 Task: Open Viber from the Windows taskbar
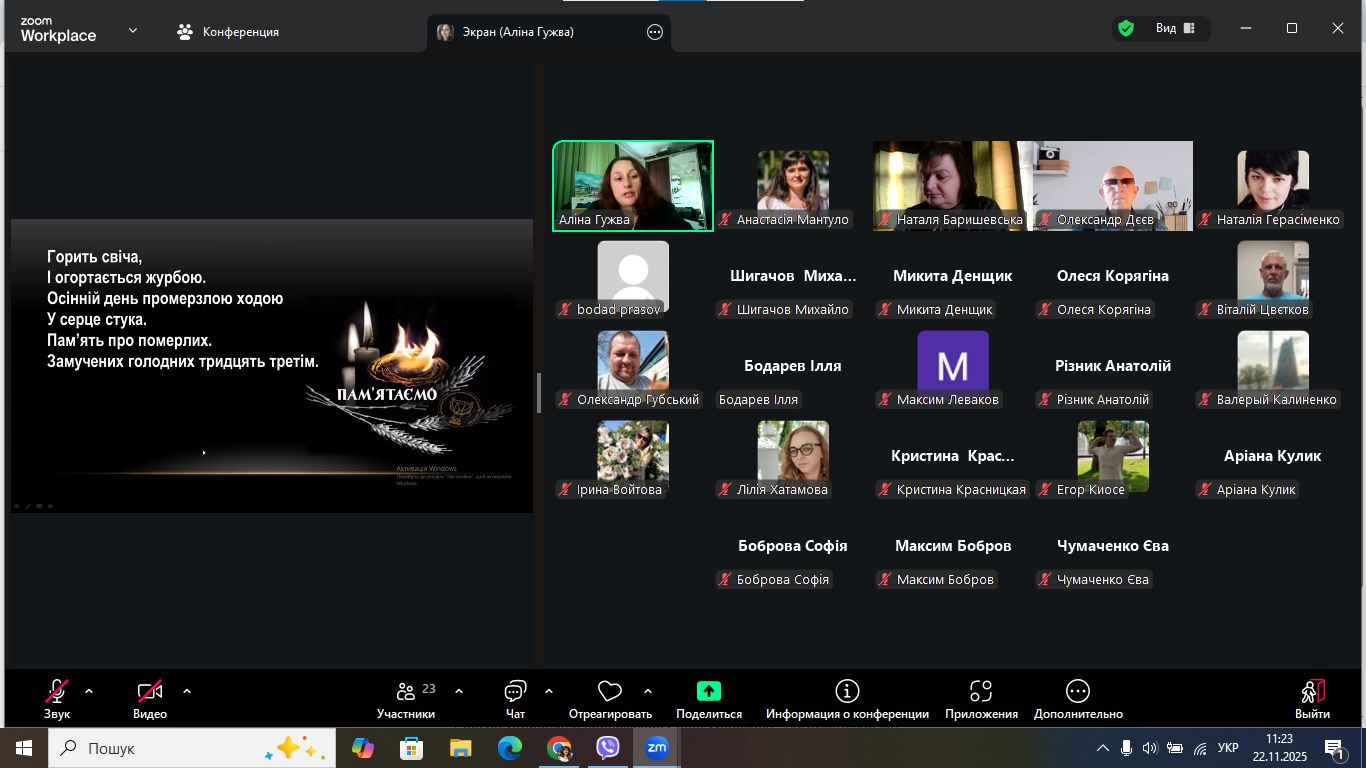click(x=608, y=748)
